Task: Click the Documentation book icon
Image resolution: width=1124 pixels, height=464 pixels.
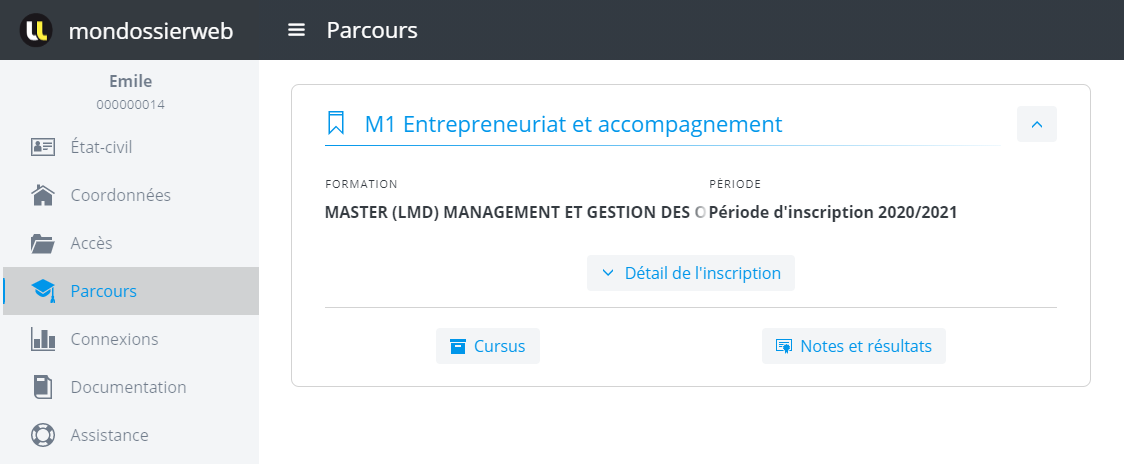Action: 43,387
